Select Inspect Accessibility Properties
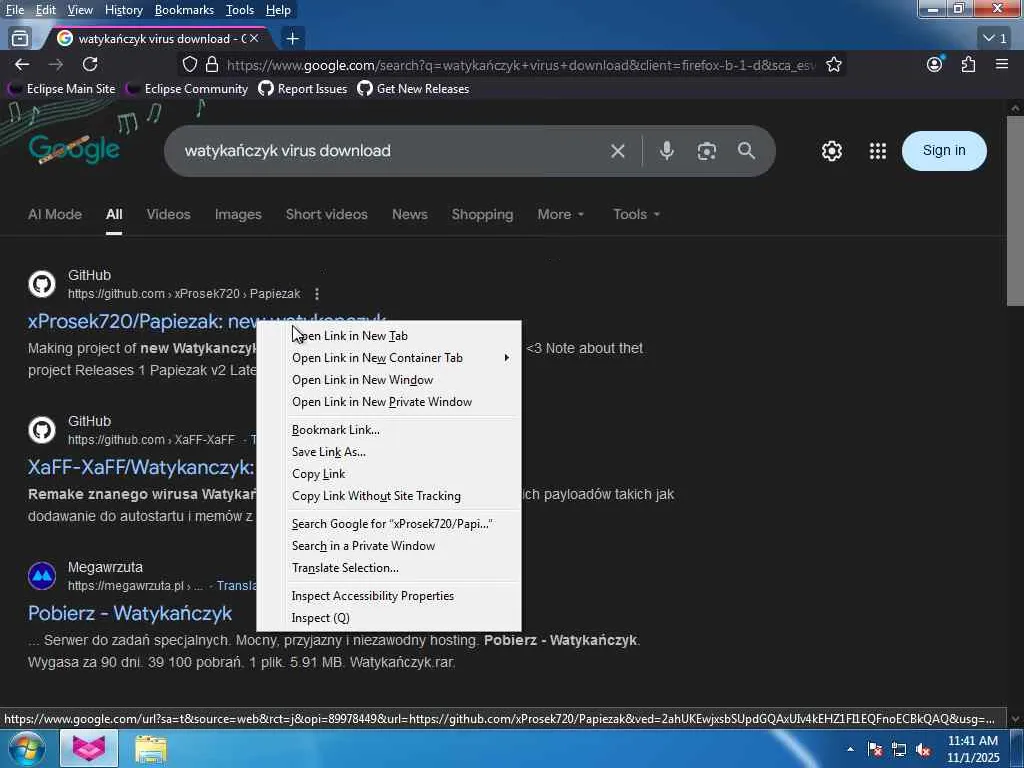This screenshot has height=768, width=1024. (389, 596)
